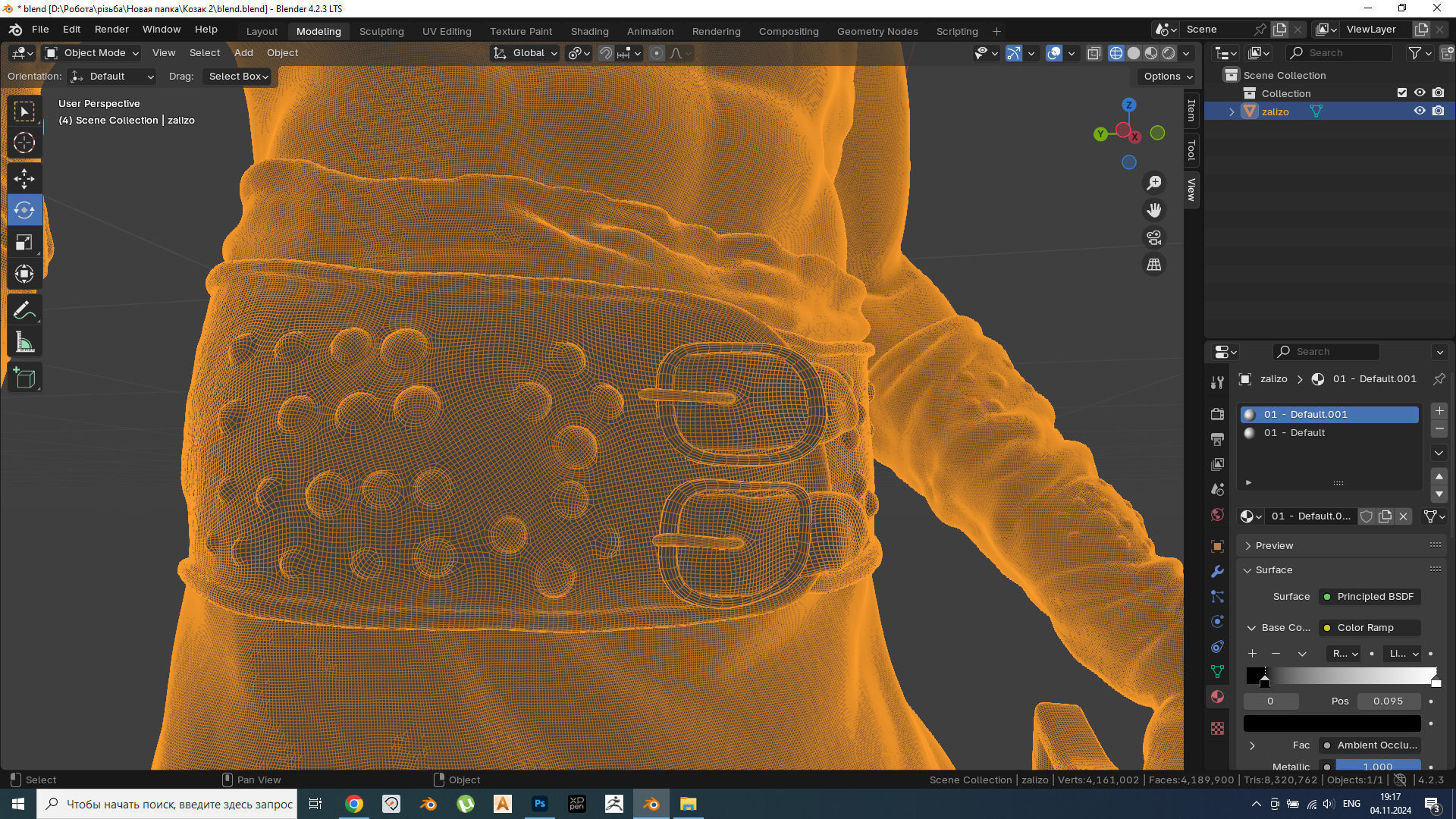
Task: Expand the Preview panel
Action: click(1274, 545)
